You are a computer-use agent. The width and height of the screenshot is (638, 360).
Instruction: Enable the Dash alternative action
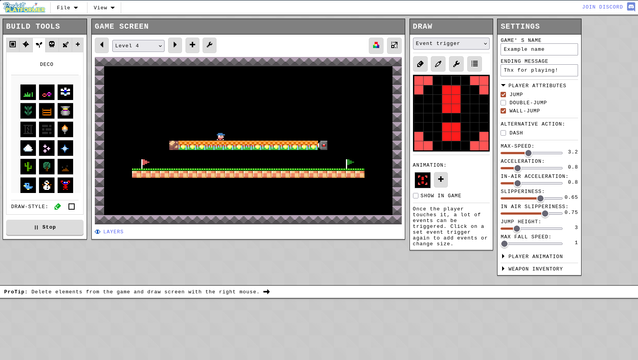(503, 133)
